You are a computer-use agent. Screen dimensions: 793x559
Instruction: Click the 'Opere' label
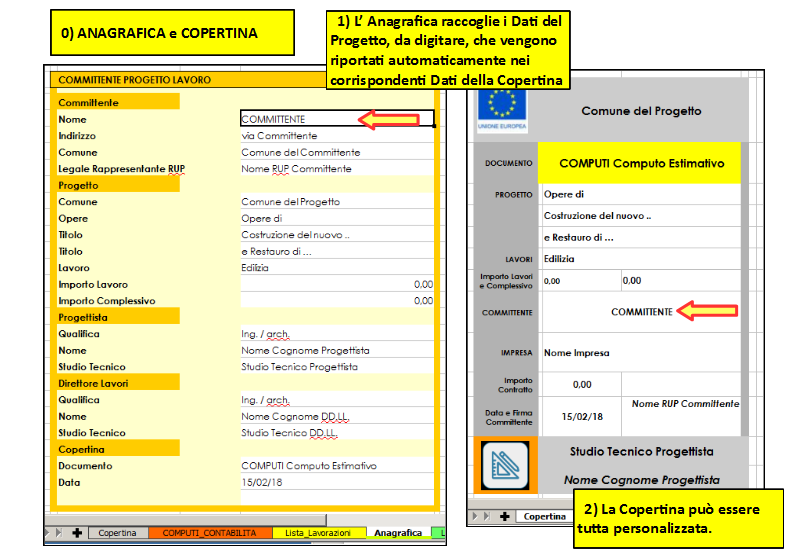[73, 219]
